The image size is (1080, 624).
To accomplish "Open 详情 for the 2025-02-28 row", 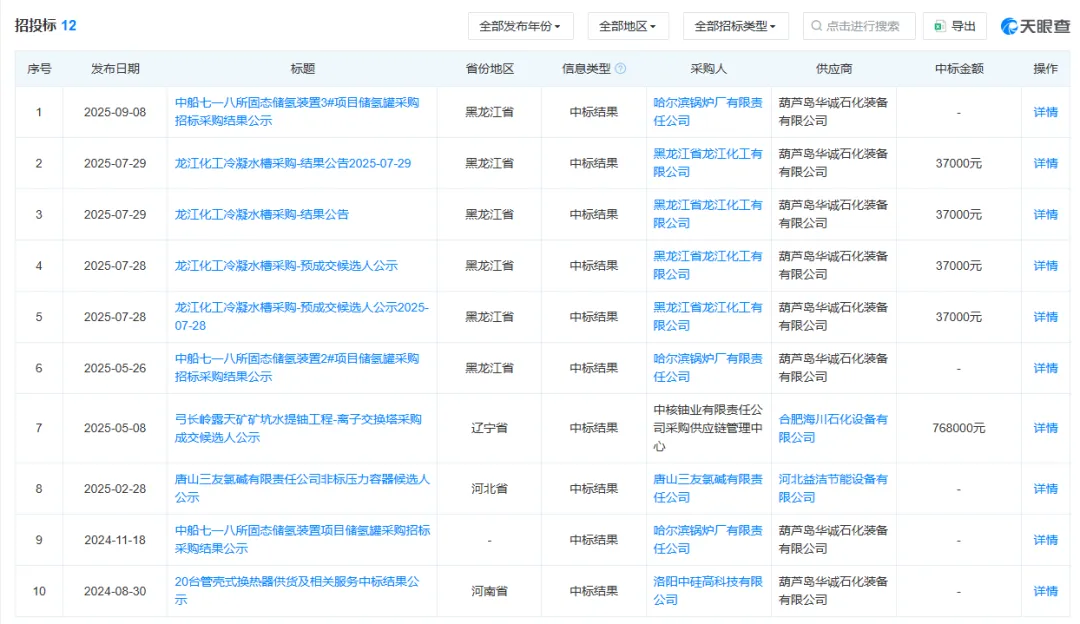I will [1045, 488].
